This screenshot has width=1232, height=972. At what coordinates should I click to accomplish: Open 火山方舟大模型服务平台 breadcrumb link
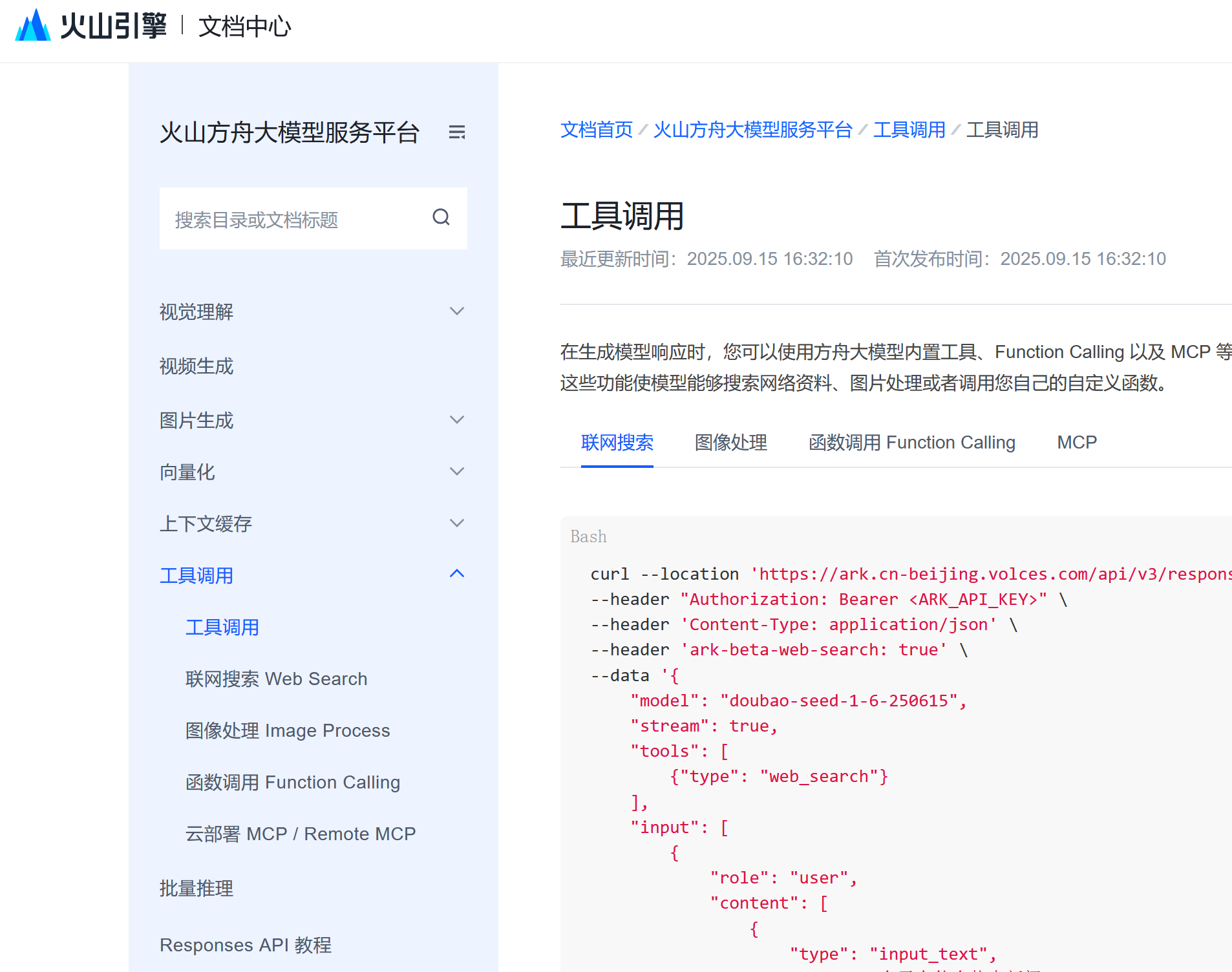point(752,130)
